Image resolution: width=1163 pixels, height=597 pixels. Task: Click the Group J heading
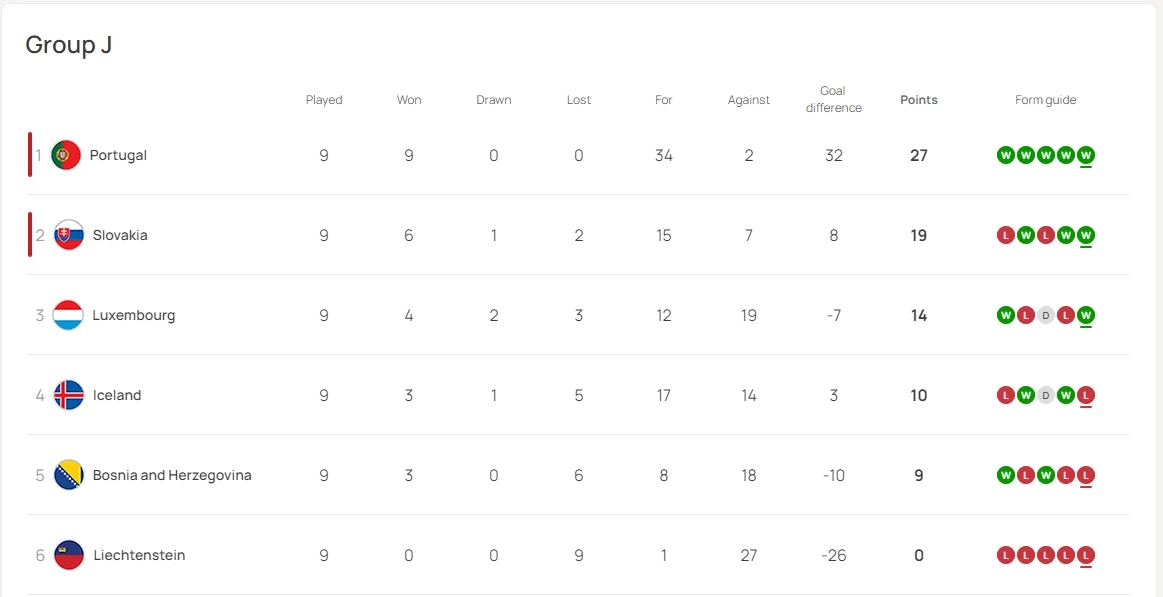point(69,45)
